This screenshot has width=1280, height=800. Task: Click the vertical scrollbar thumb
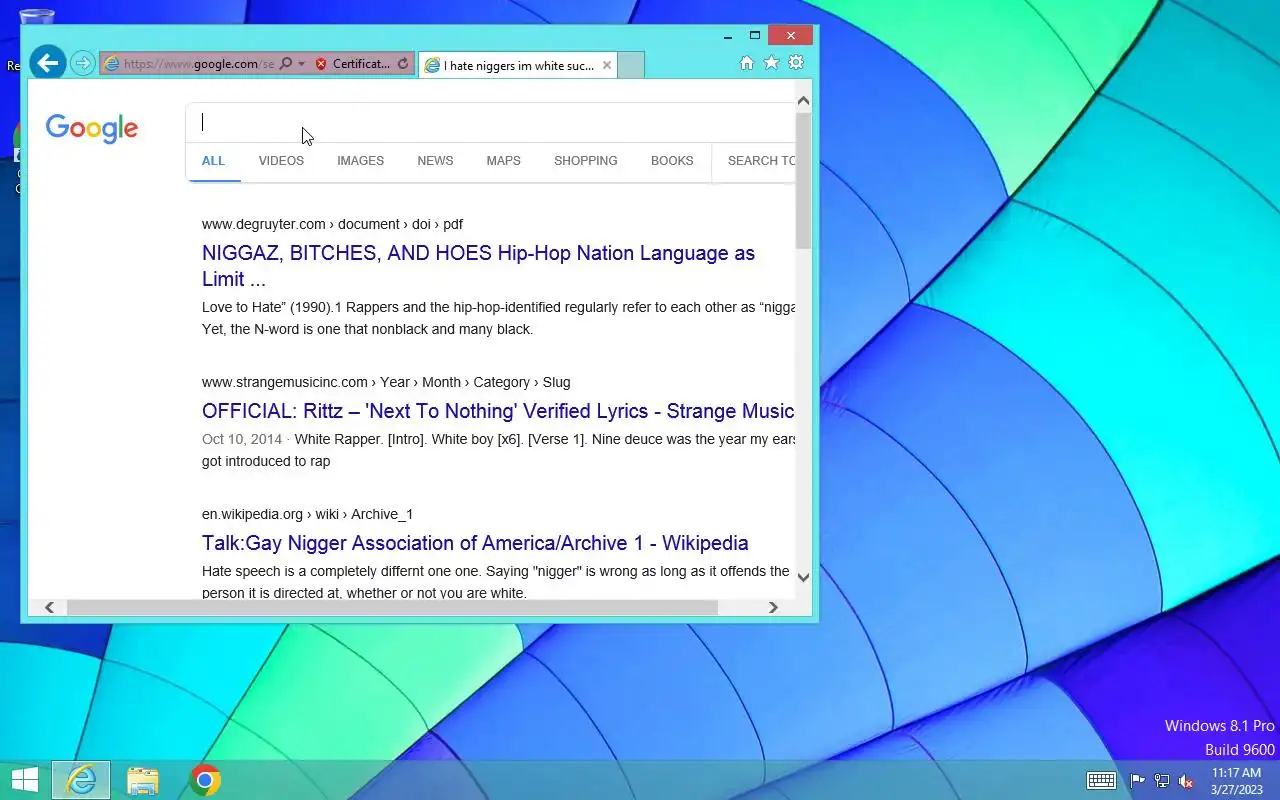803,180
